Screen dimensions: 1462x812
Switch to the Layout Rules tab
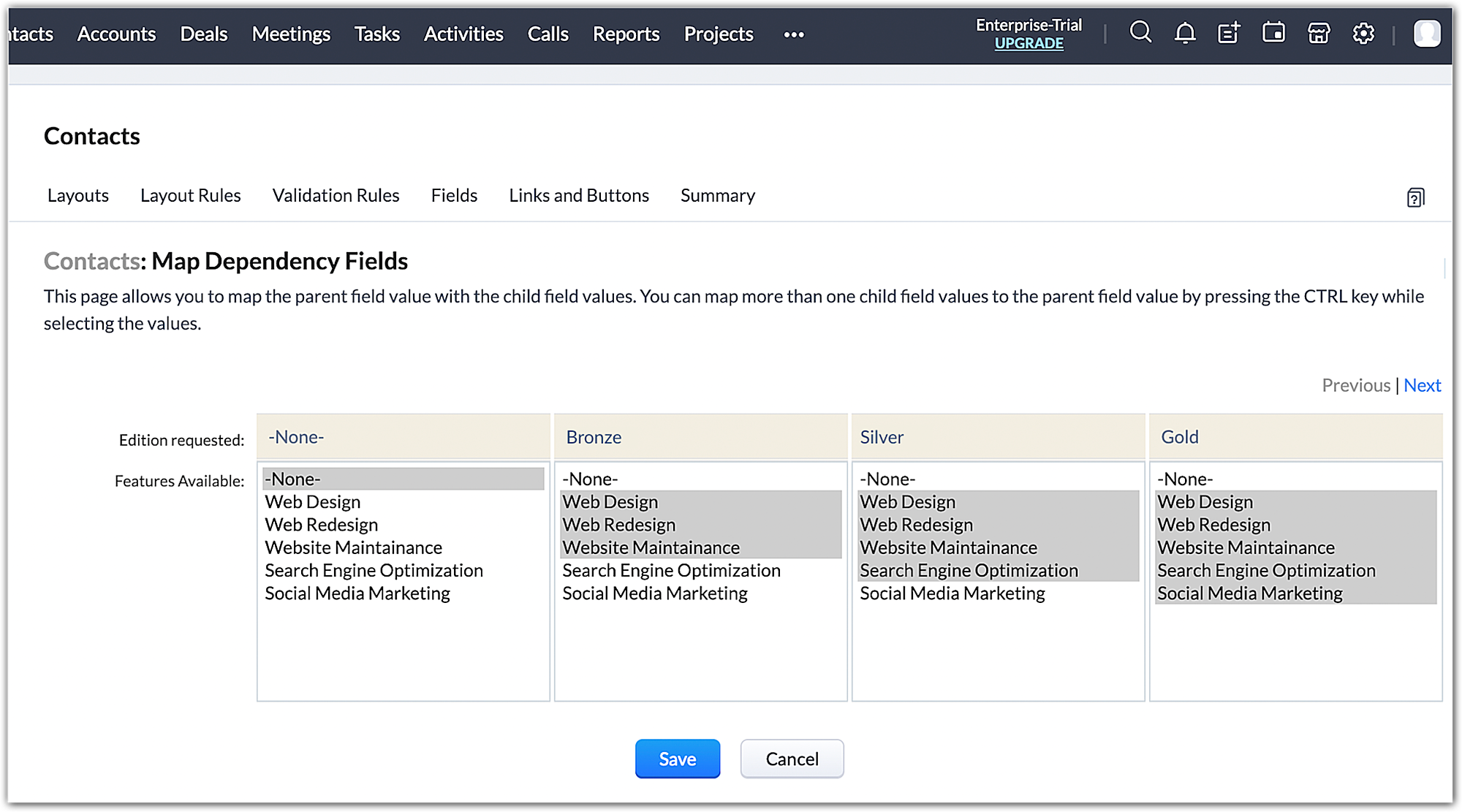[x=190, y=195]
